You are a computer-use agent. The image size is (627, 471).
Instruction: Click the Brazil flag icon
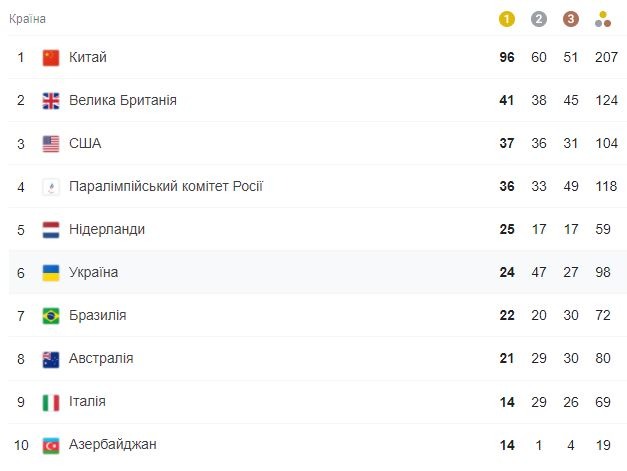pos(51,316)
